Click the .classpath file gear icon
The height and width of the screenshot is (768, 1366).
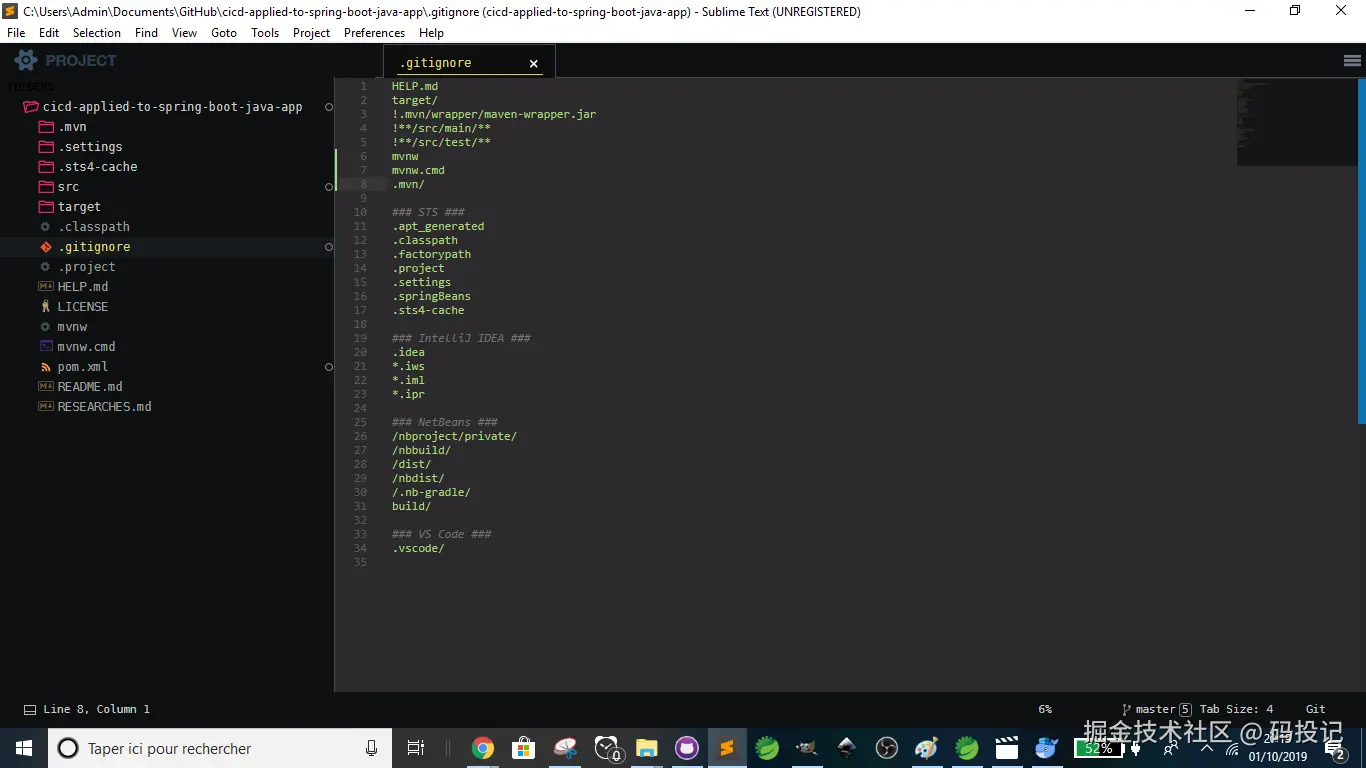(x=45, y=227)
